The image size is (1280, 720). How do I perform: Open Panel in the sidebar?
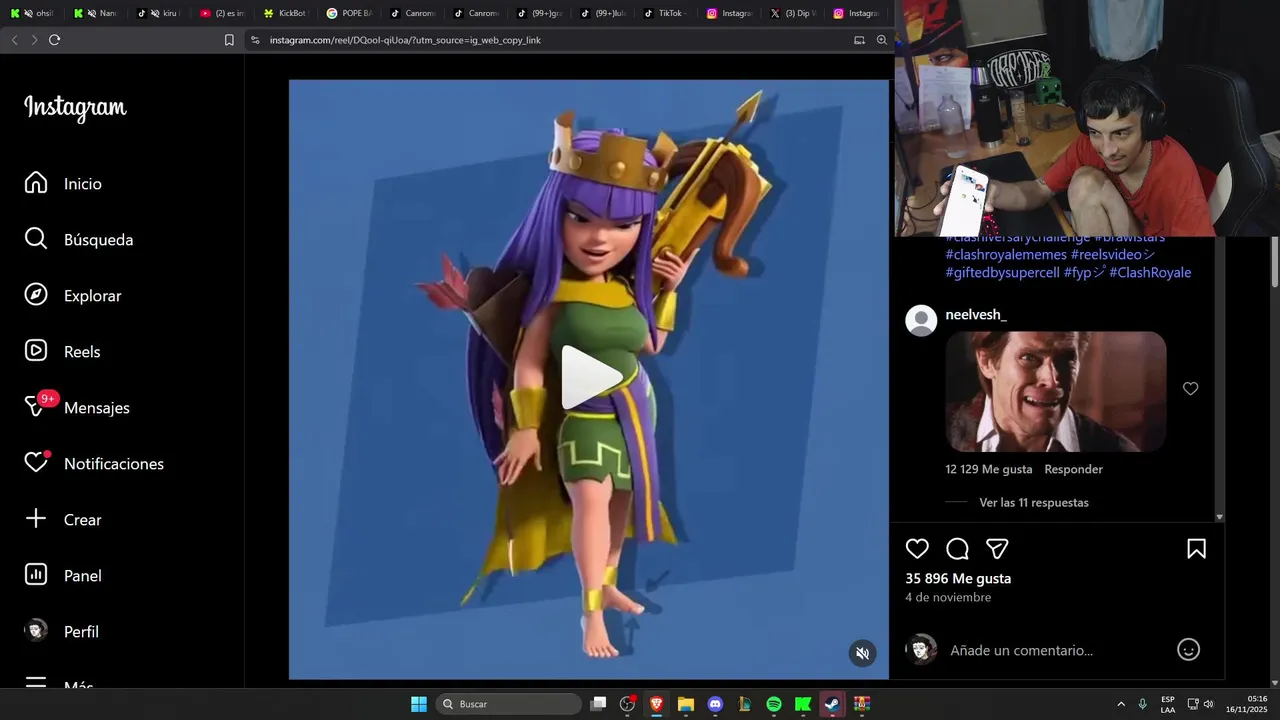pos(63,576)
